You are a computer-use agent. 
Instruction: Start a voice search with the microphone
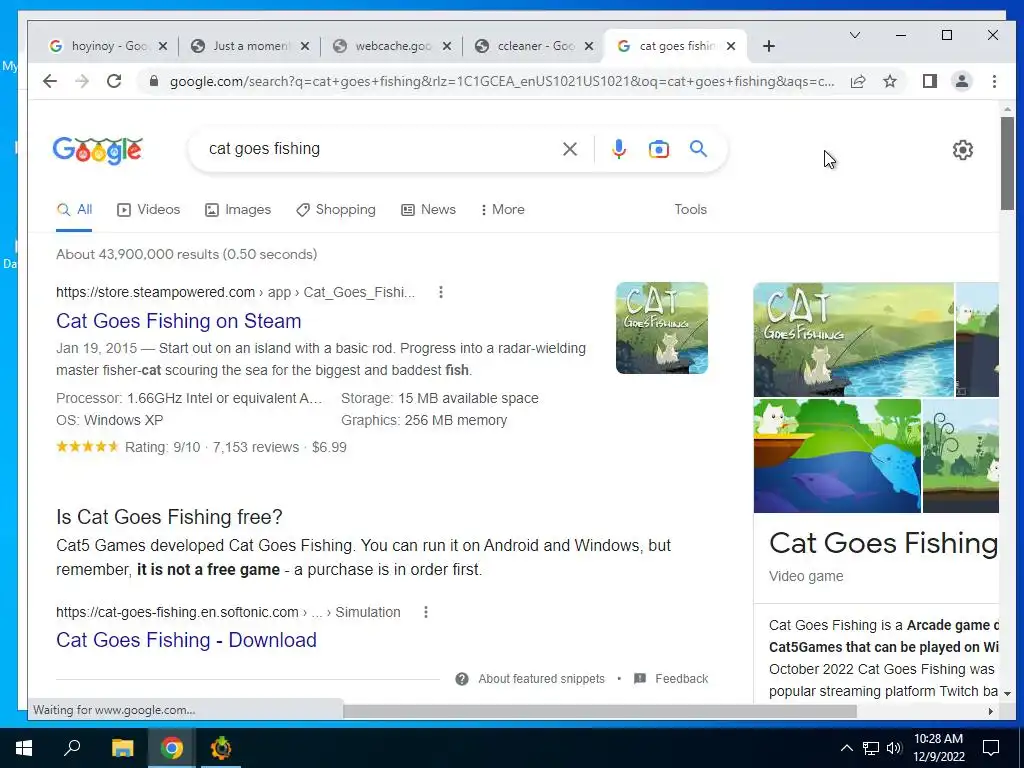tap(618, 149)
